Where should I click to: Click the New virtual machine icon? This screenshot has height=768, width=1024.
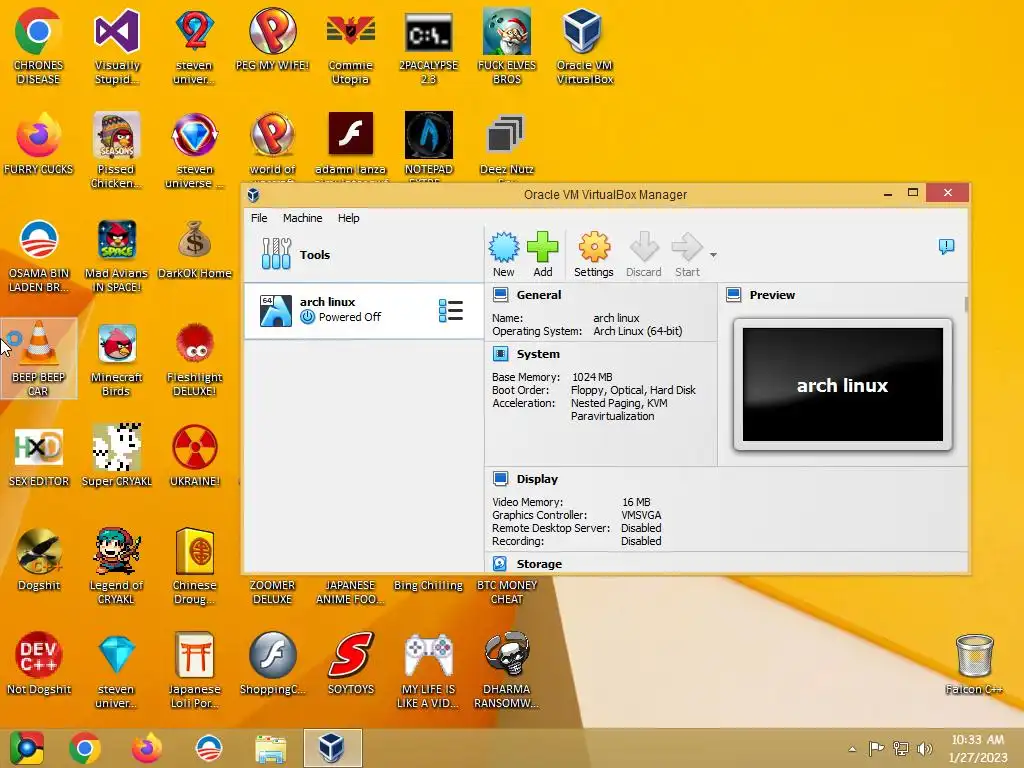(504, 254)
